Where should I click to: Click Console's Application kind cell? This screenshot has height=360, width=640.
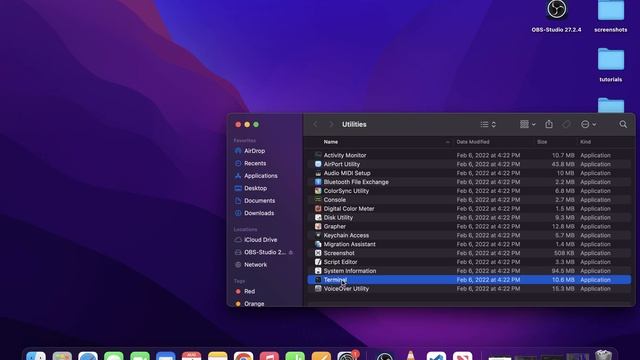[596, 200]
